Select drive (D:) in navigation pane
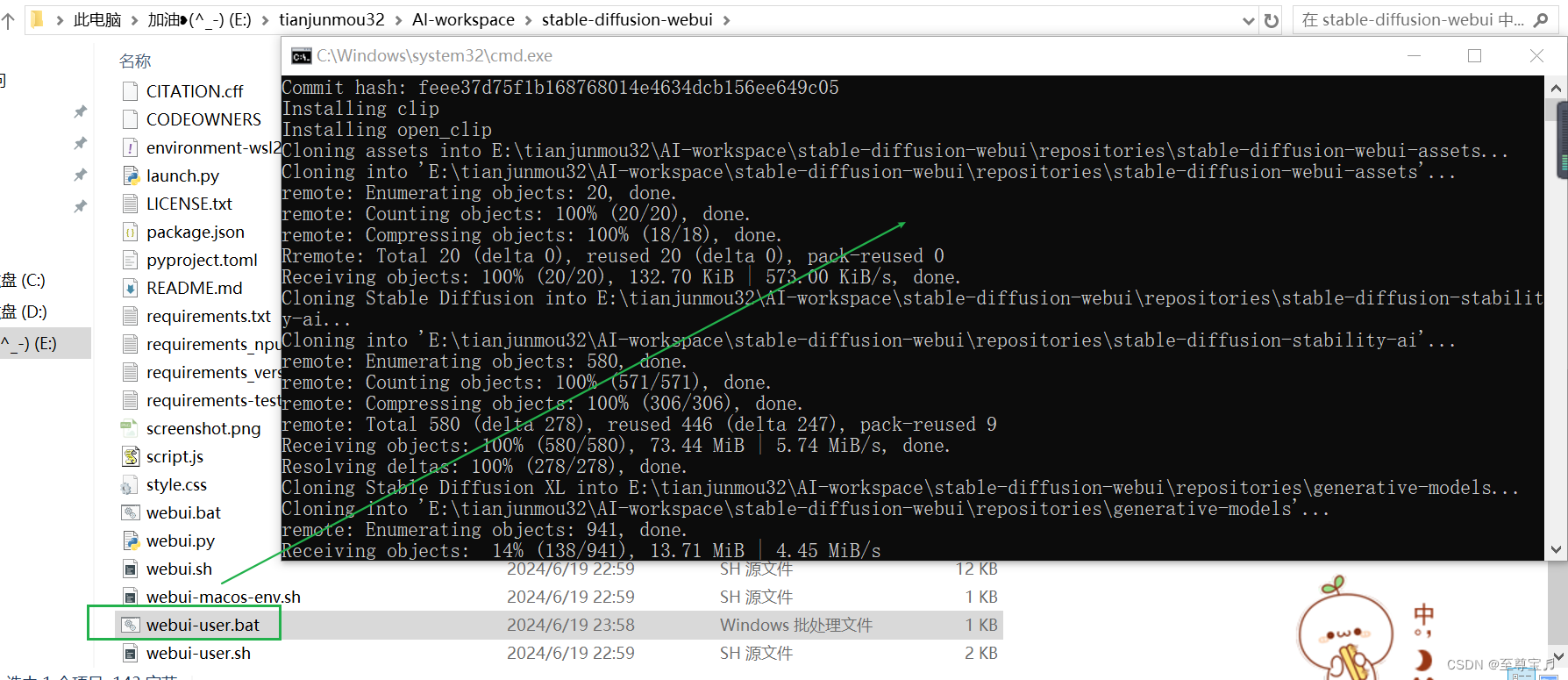This screenshot has height=680, width=1568. pos(24,311)
